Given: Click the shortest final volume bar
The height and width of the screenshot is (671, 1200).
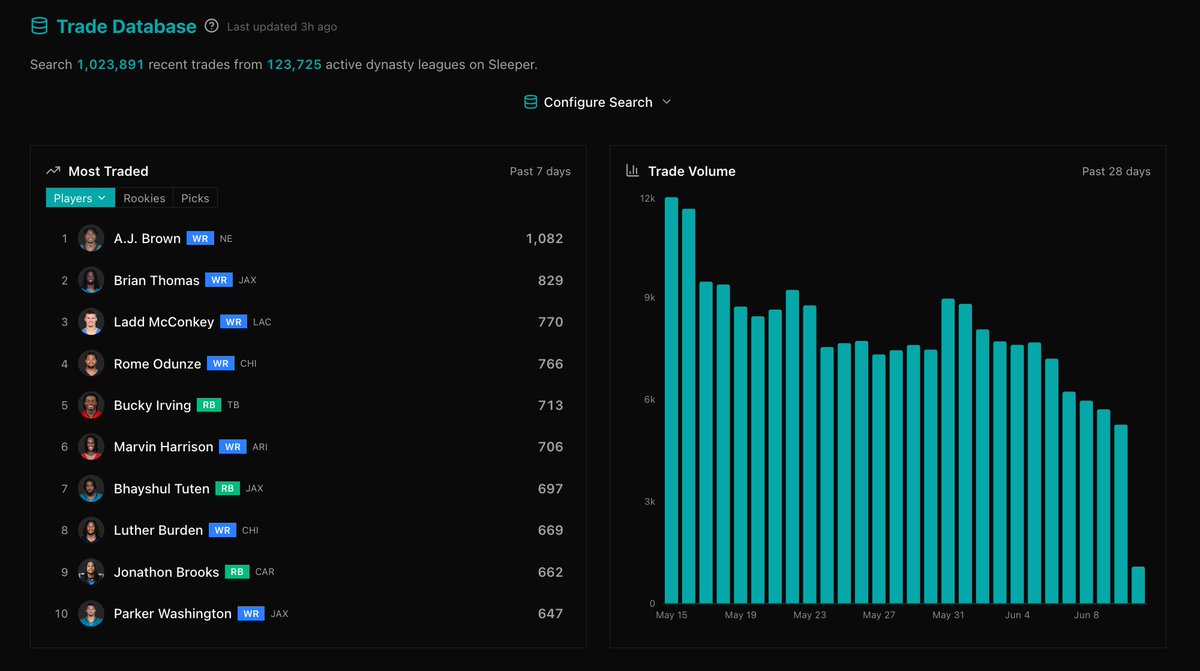Looking at the screenshot, I should click(1138, 585).
